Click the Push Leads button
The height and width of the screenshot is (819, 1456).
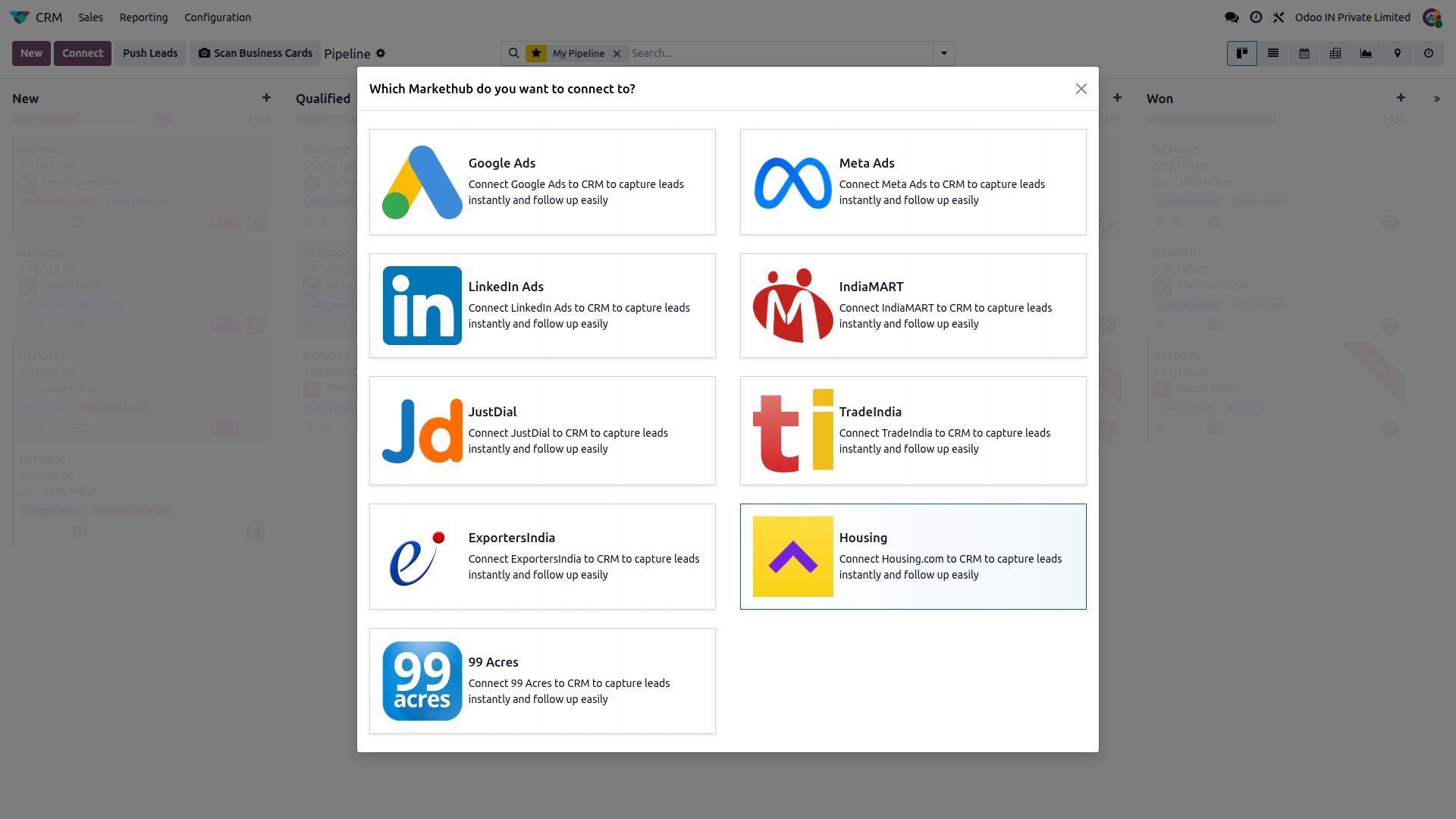[x=150, y=53]
